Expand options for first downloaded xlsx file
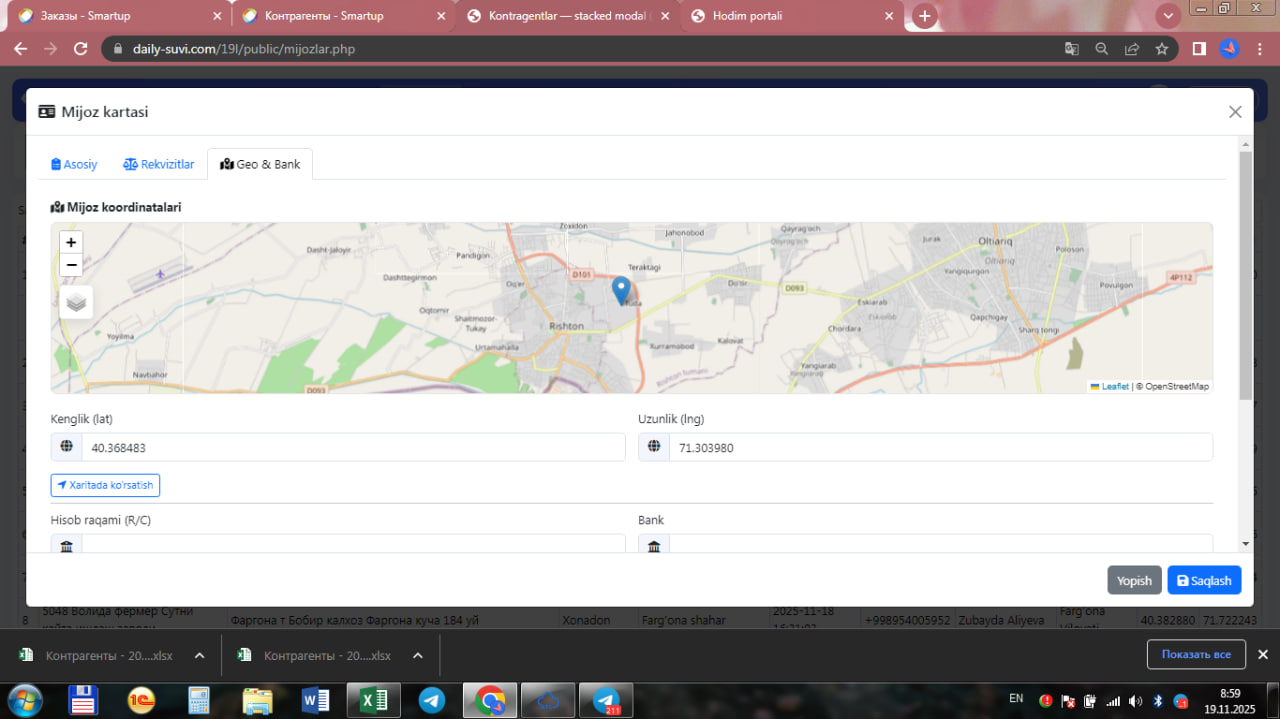 pyautogui.click(x=199, y=656)
